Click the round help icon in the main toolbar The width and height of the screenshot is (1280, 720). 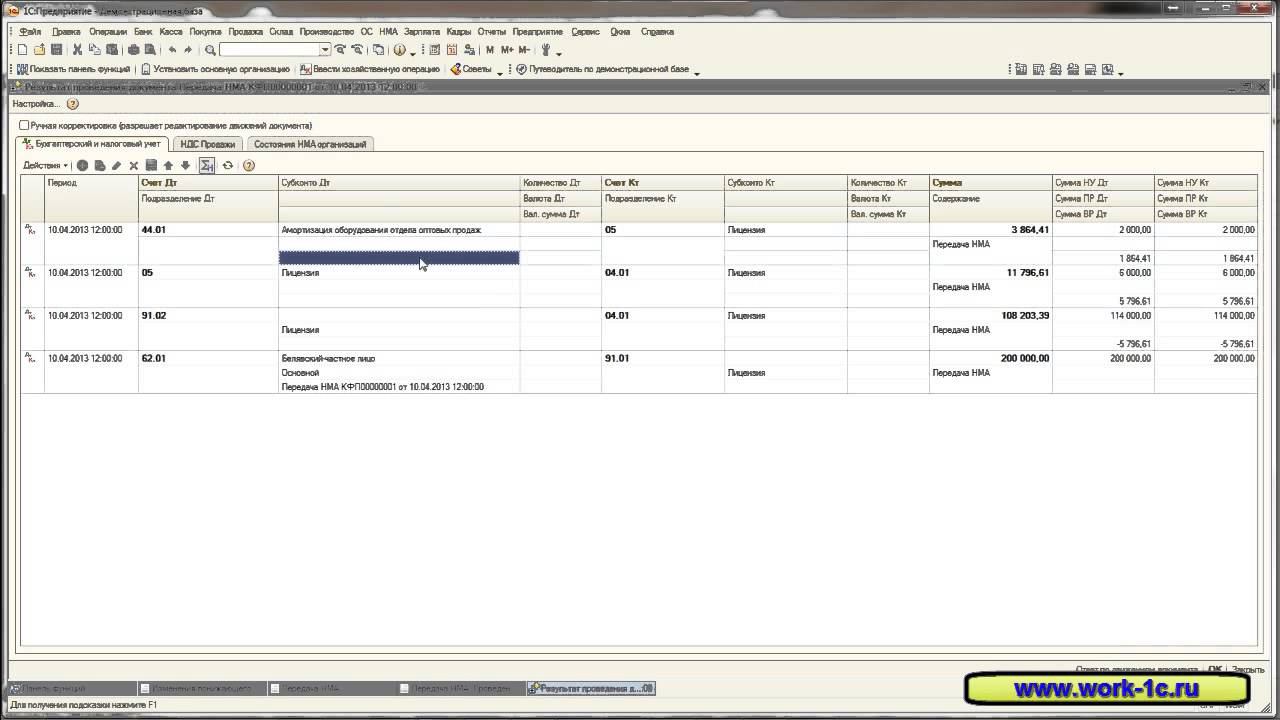[x=399, y=50]
